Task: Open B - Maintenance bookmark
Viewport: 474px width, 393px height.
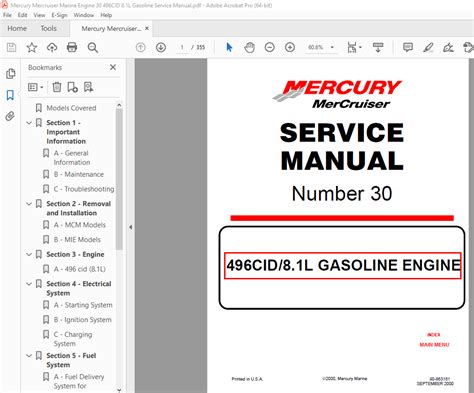Action: point(79,174)
